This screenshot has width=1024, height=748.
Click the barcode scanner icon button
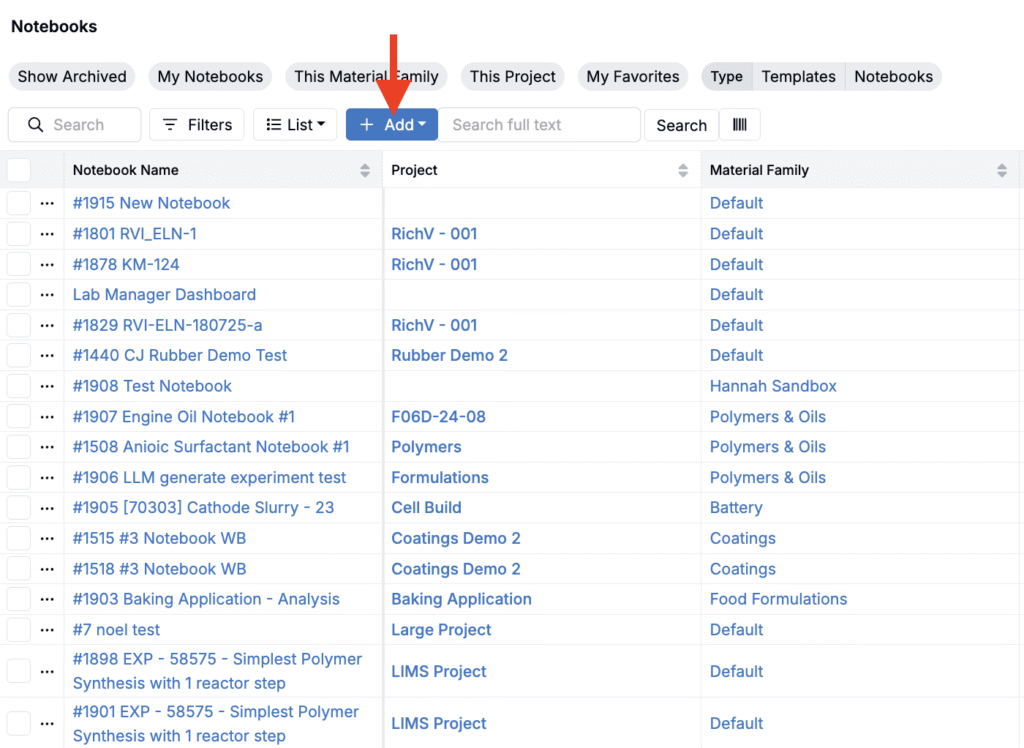tap(739, 125)
